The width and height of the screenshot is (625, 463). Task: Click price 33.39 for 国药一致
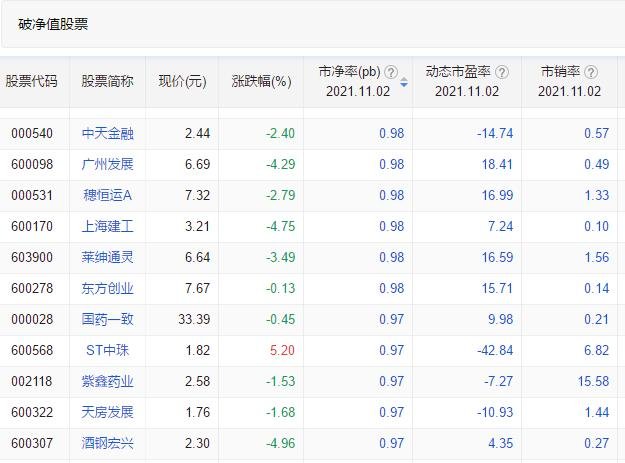(194, 319)
